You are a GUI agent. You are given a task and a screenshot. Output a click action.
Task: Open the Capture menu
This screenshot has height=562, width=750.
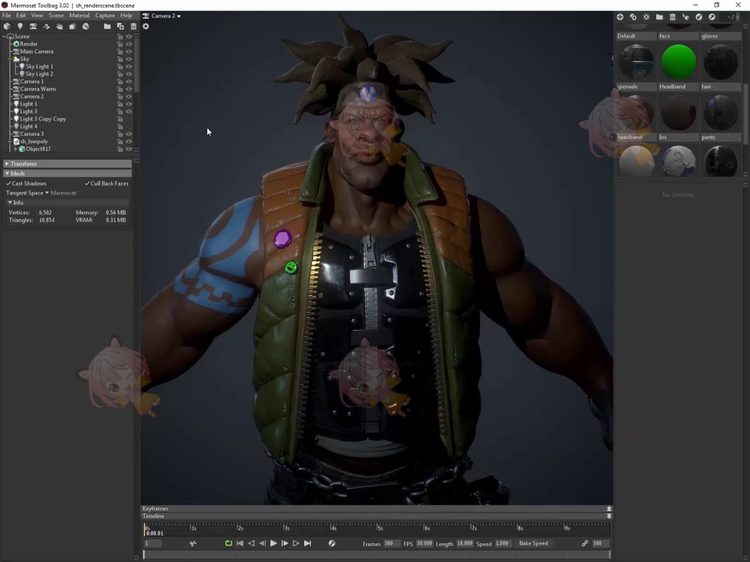point(105,15)
